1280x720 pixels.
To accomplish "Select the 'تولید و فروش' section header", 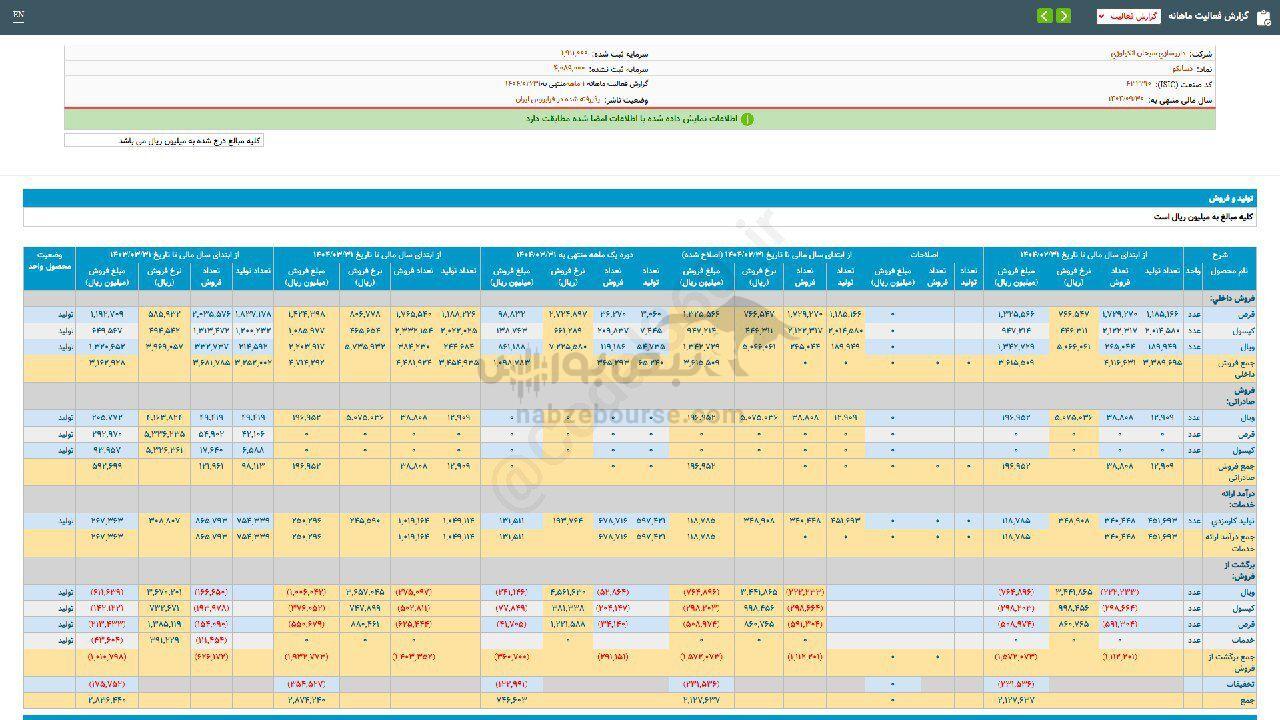I will click(1236, 199).
